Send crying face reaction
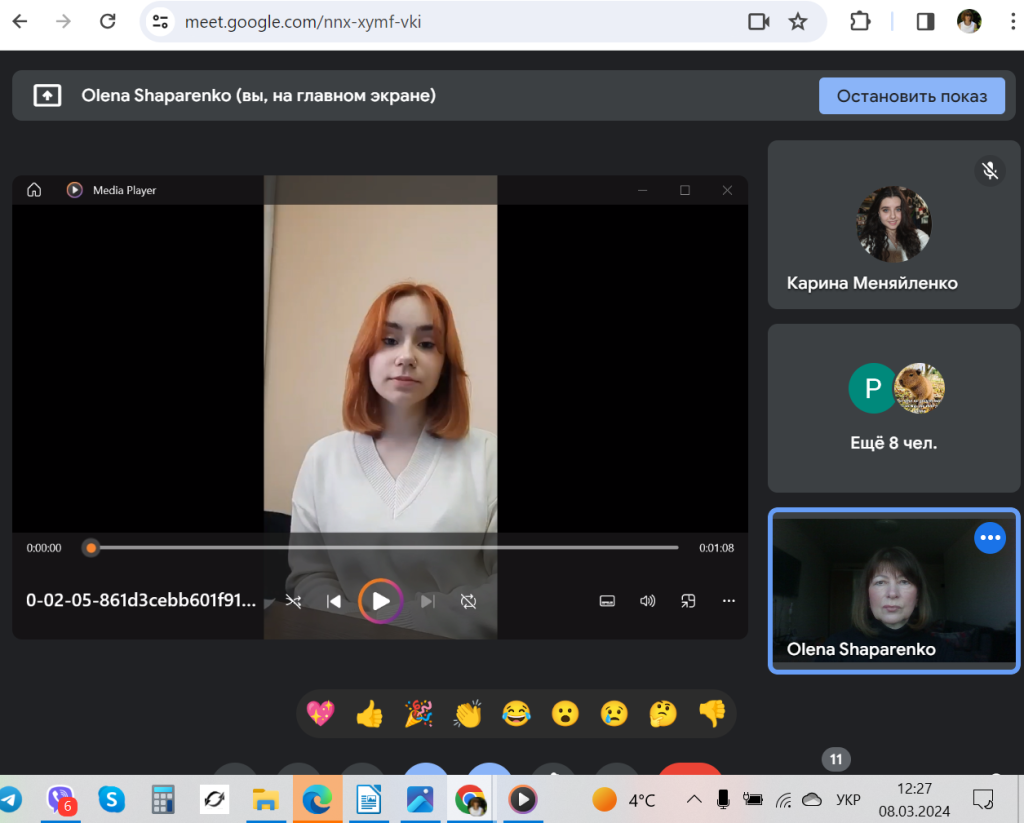The image size is (1024, 823). (x=614, y=713)
